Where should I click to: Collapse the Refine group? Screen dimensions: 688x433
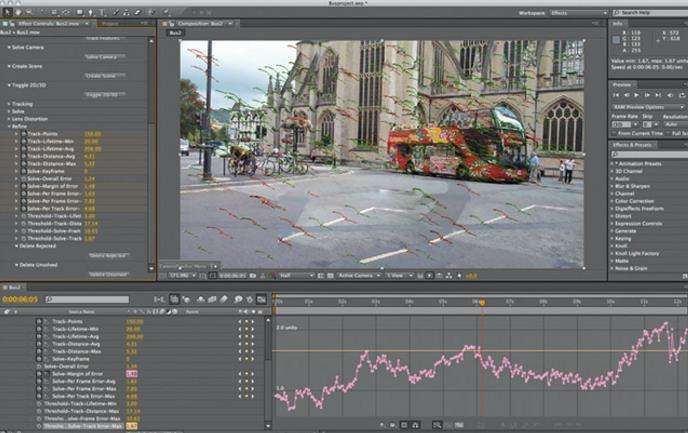point(9,126)
